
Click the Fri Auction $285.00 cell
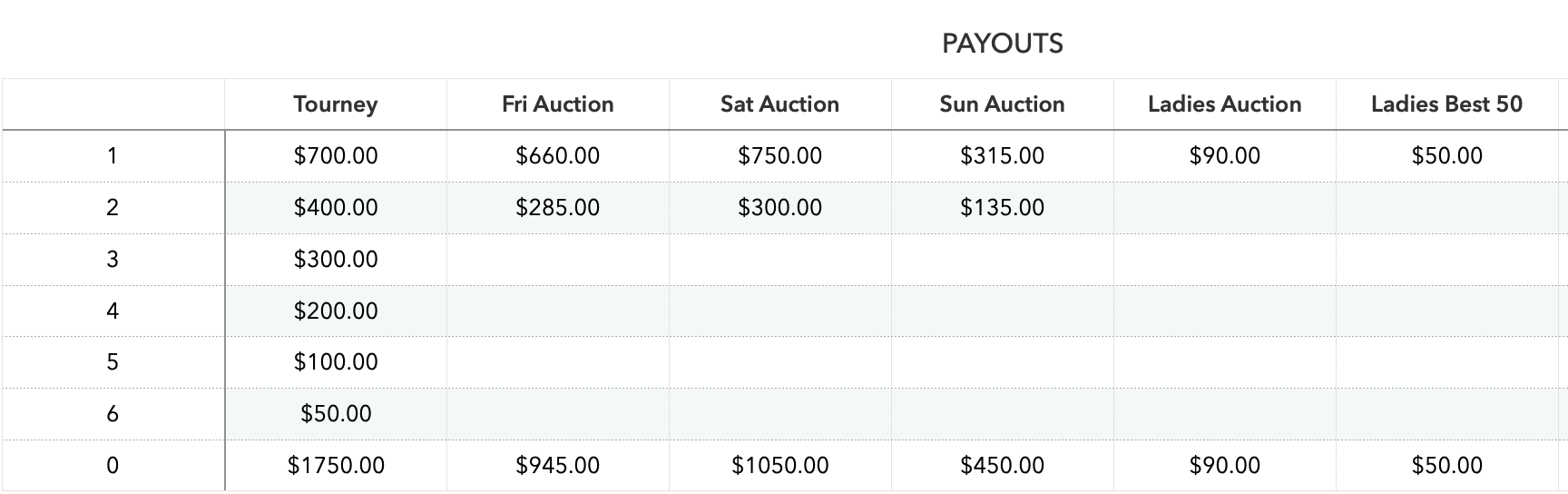557,208
